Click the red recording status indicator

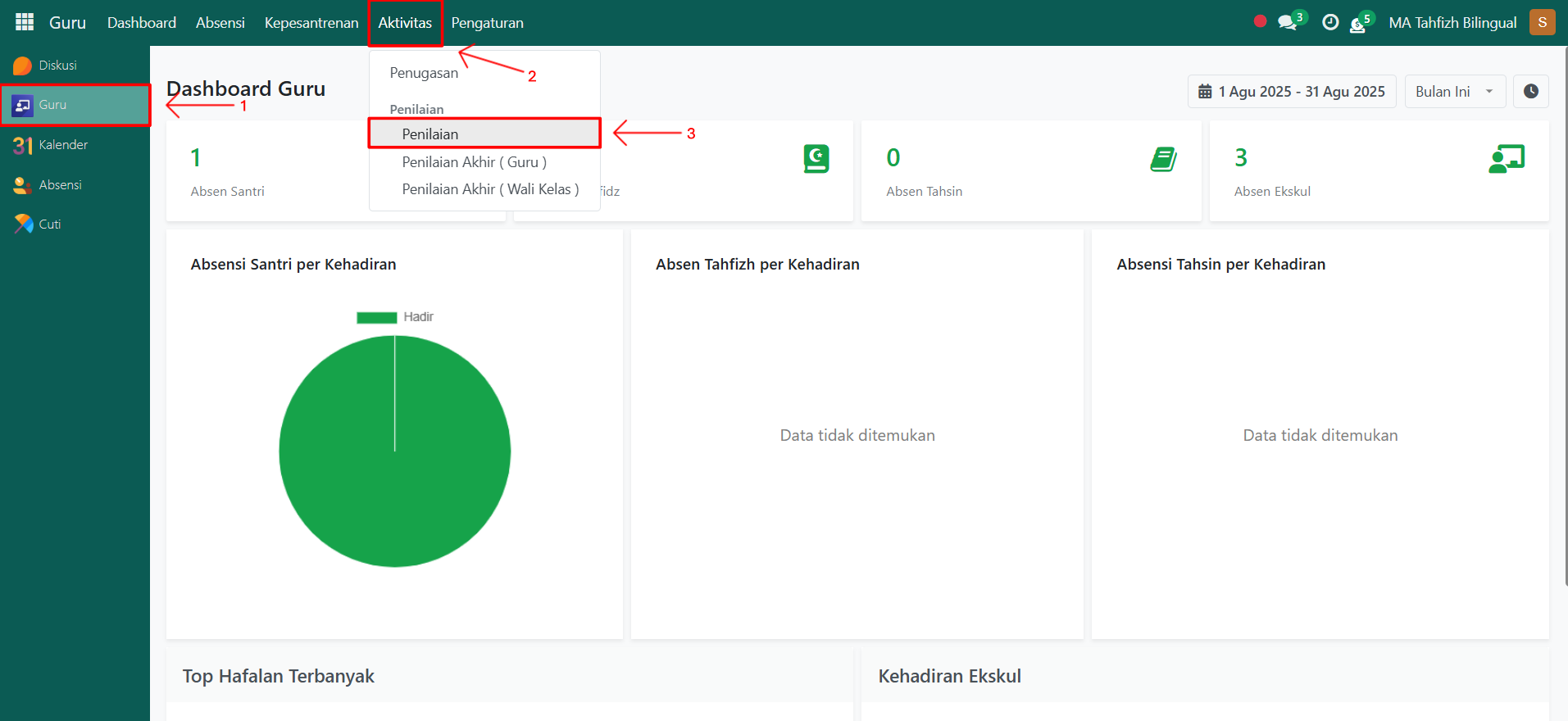(x=1260, y=22)
